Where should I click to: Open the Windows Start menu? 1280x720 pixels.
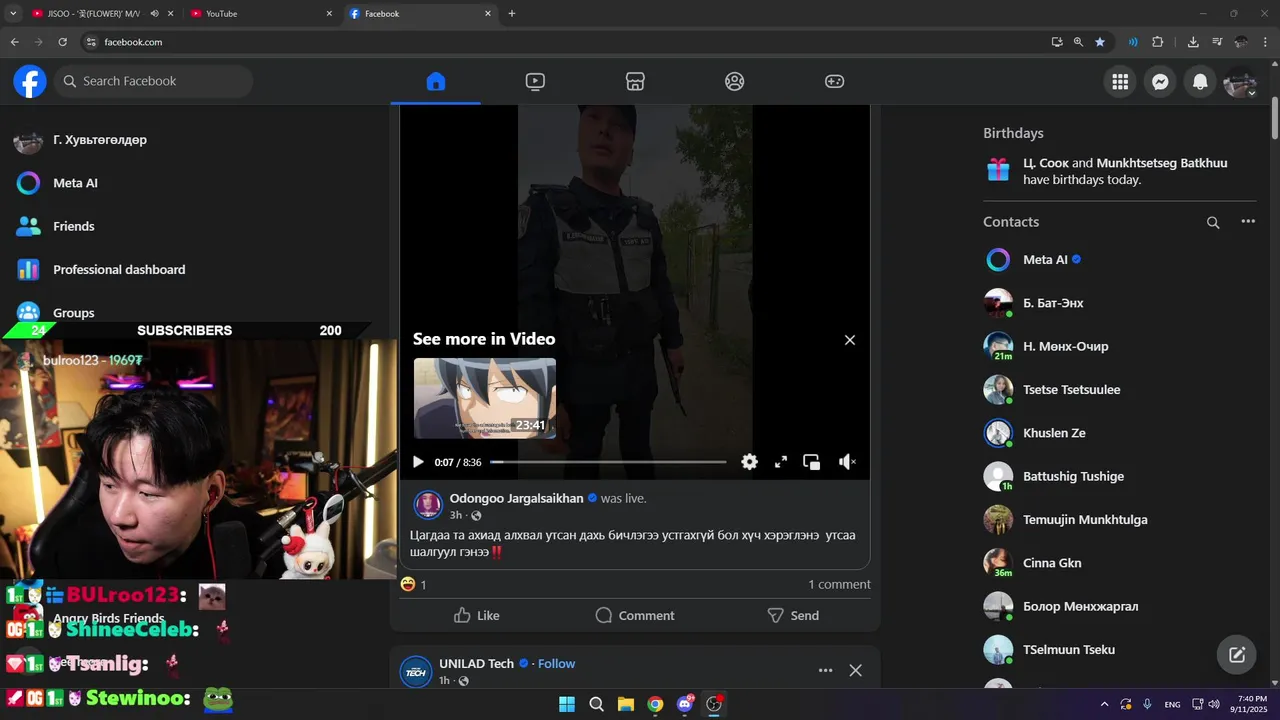pos(567,704)
